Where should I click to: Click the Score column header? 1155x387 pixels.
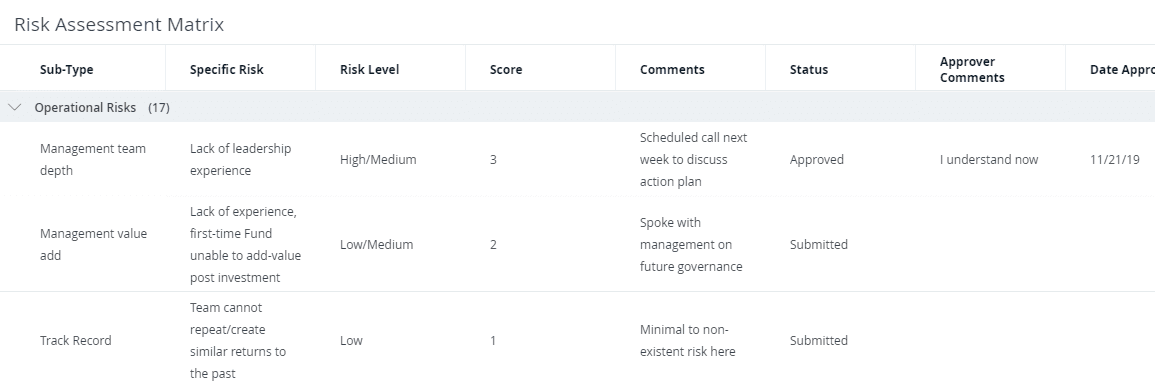click(x=506, y=69)
